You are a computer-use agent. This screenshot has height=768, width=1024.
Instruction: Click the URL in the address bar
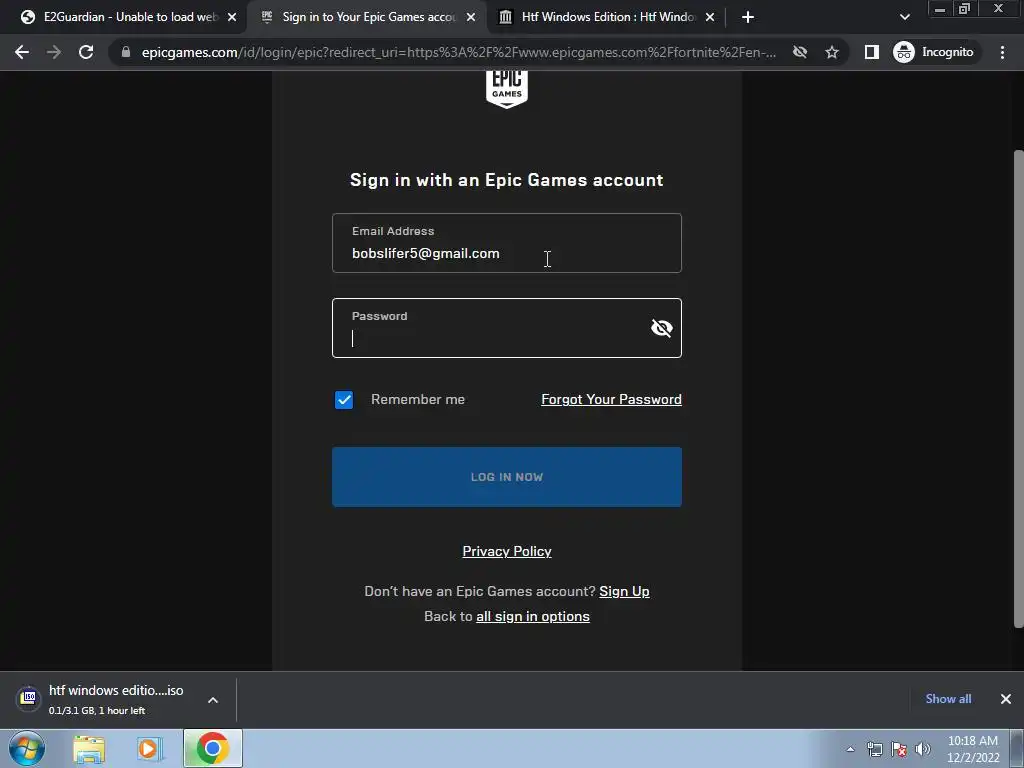point(458,52)
